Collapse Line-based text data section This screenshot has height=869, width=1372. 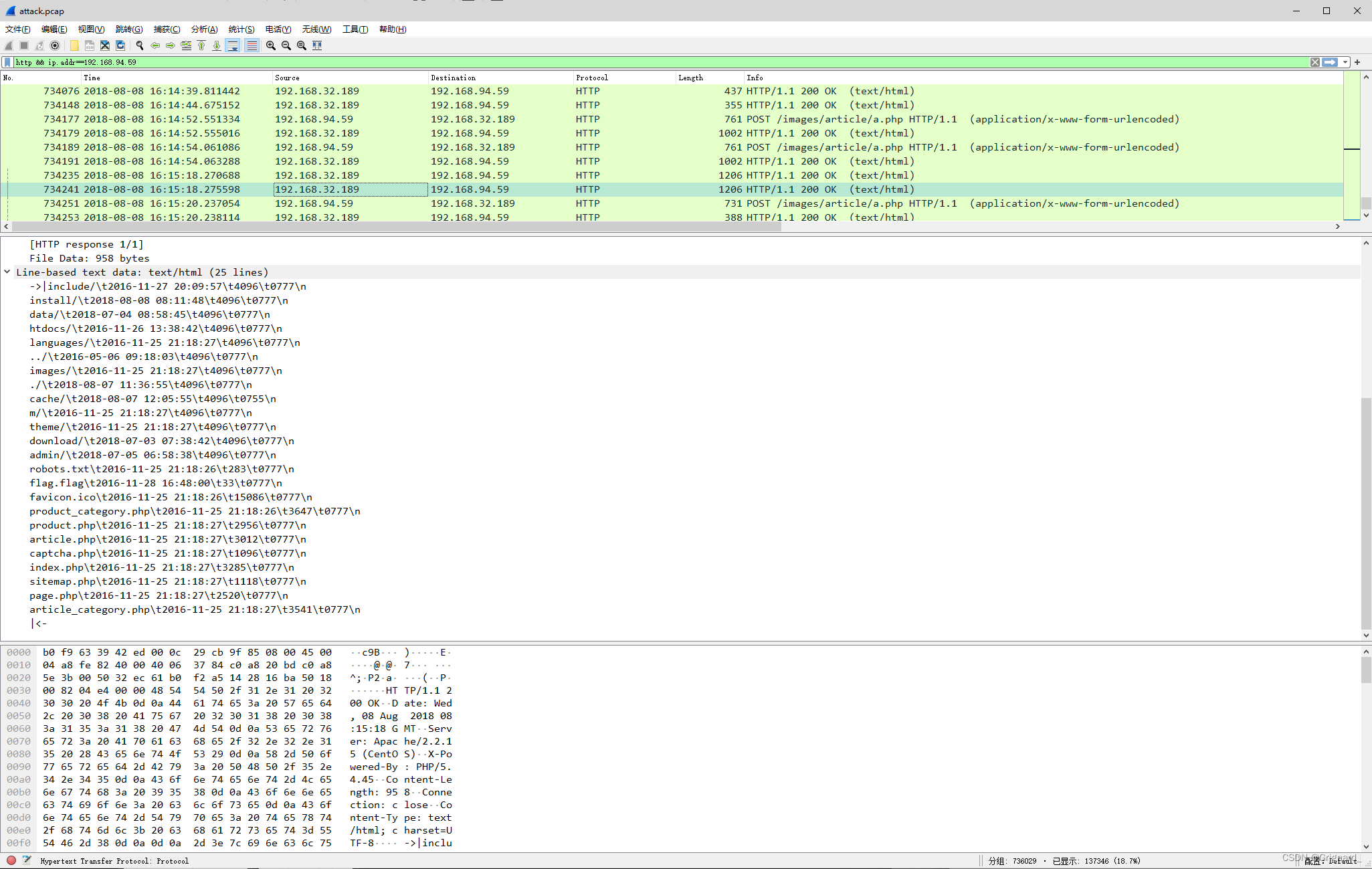coord(7,272)
